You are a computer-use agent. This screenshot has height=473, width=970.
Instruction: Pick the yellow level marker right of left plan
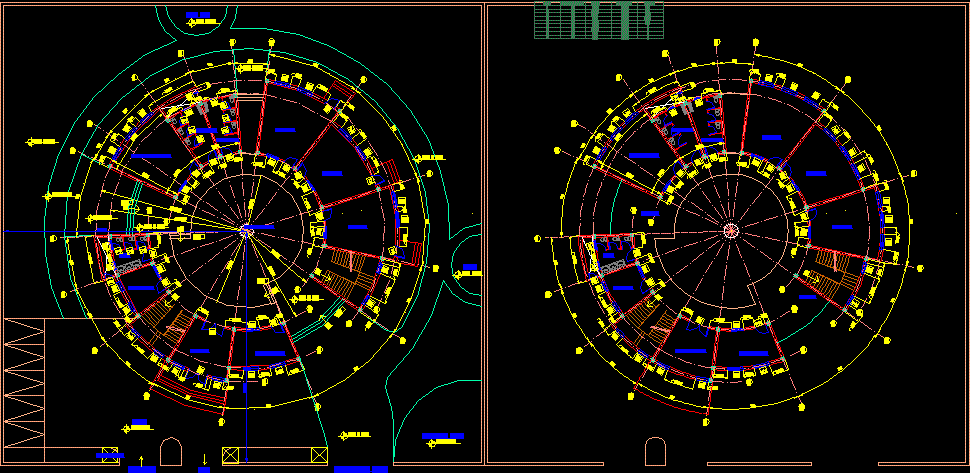pos(431,158)
